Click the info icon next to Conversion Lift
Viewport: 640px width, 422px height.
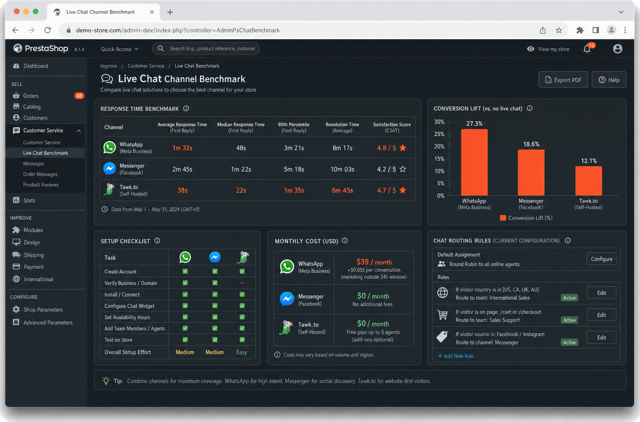point(530,109)
